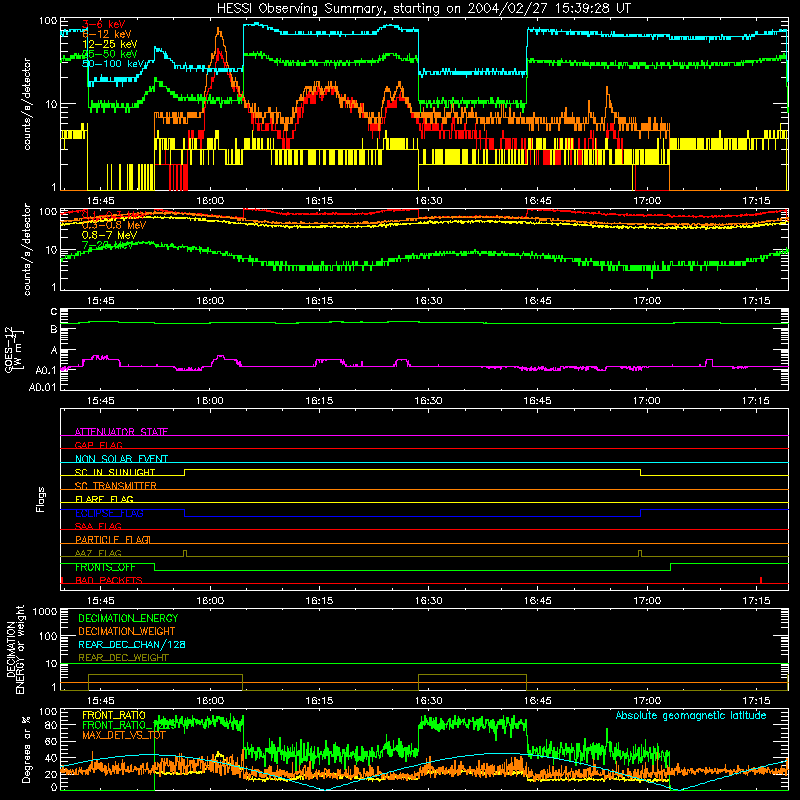Click the NON_SOLAR_EVENT flag label
Screen dimensions: 800x800
121,459
